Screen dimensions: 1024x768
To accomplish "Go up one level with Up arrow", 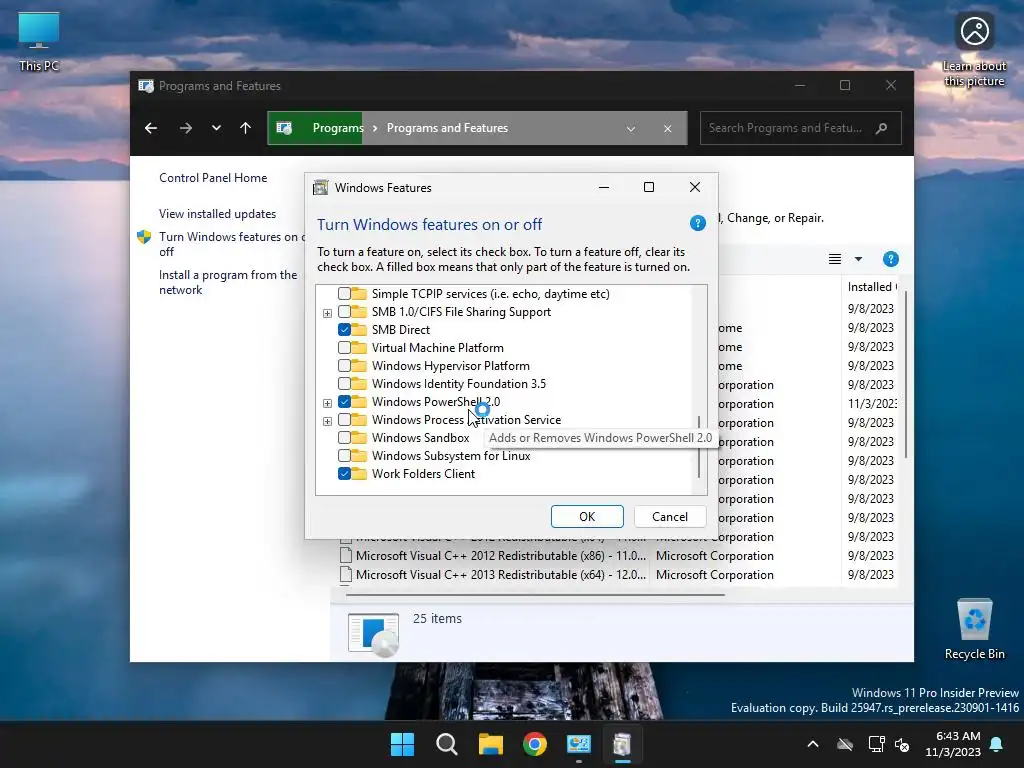I will coord(246,128).
